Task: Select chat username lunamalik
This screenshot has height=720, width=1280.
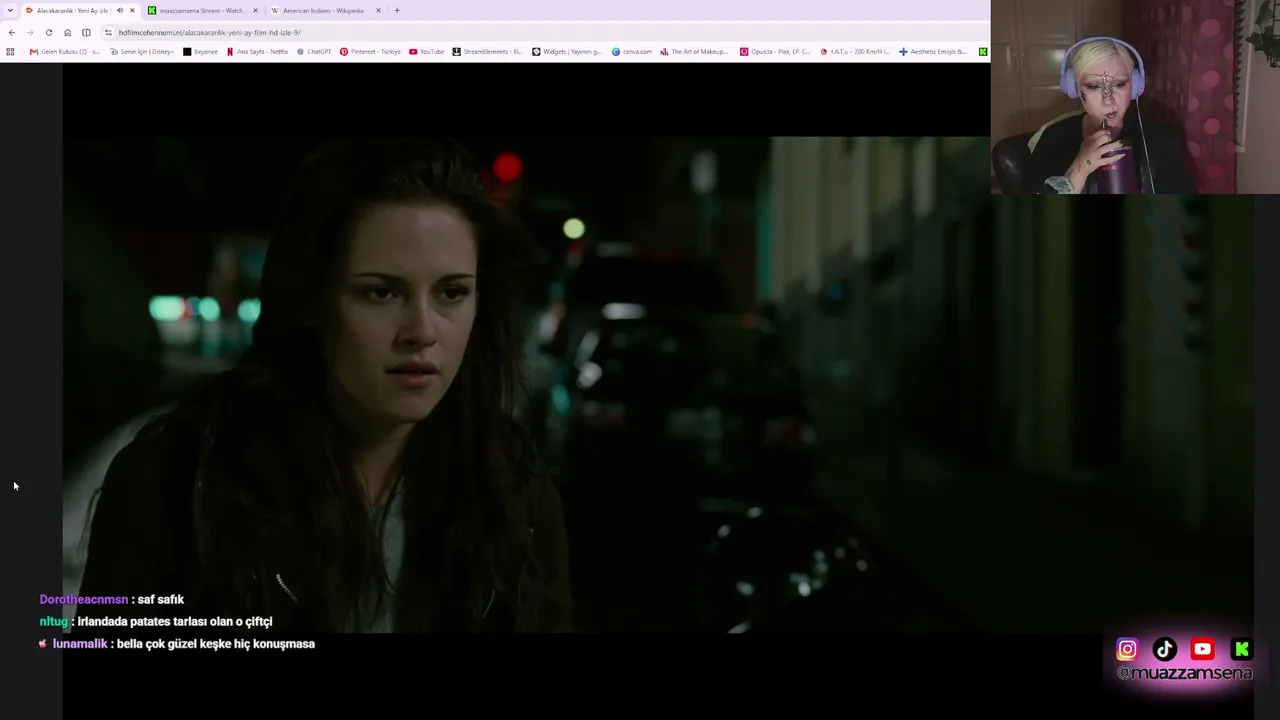Action: point(80,644)
